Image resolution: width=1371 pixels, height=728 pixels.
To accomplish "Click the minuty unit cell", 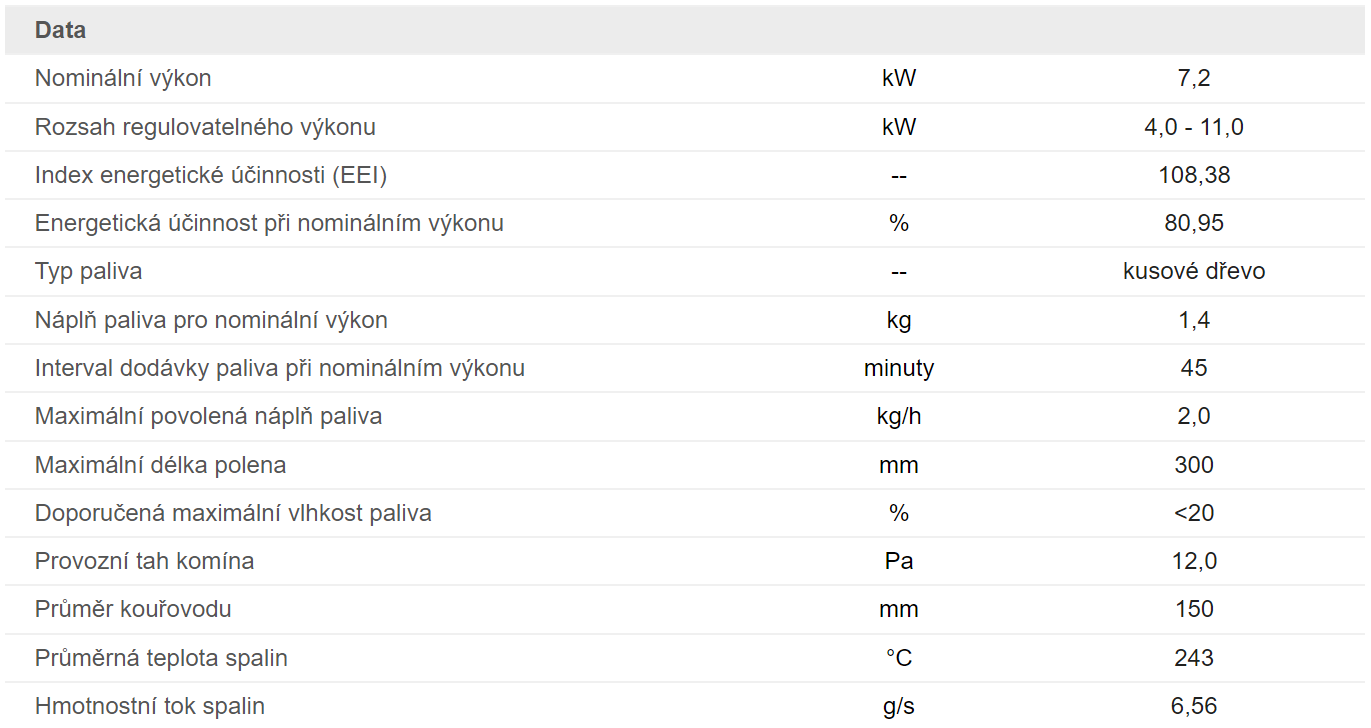I will pos(899,368).
